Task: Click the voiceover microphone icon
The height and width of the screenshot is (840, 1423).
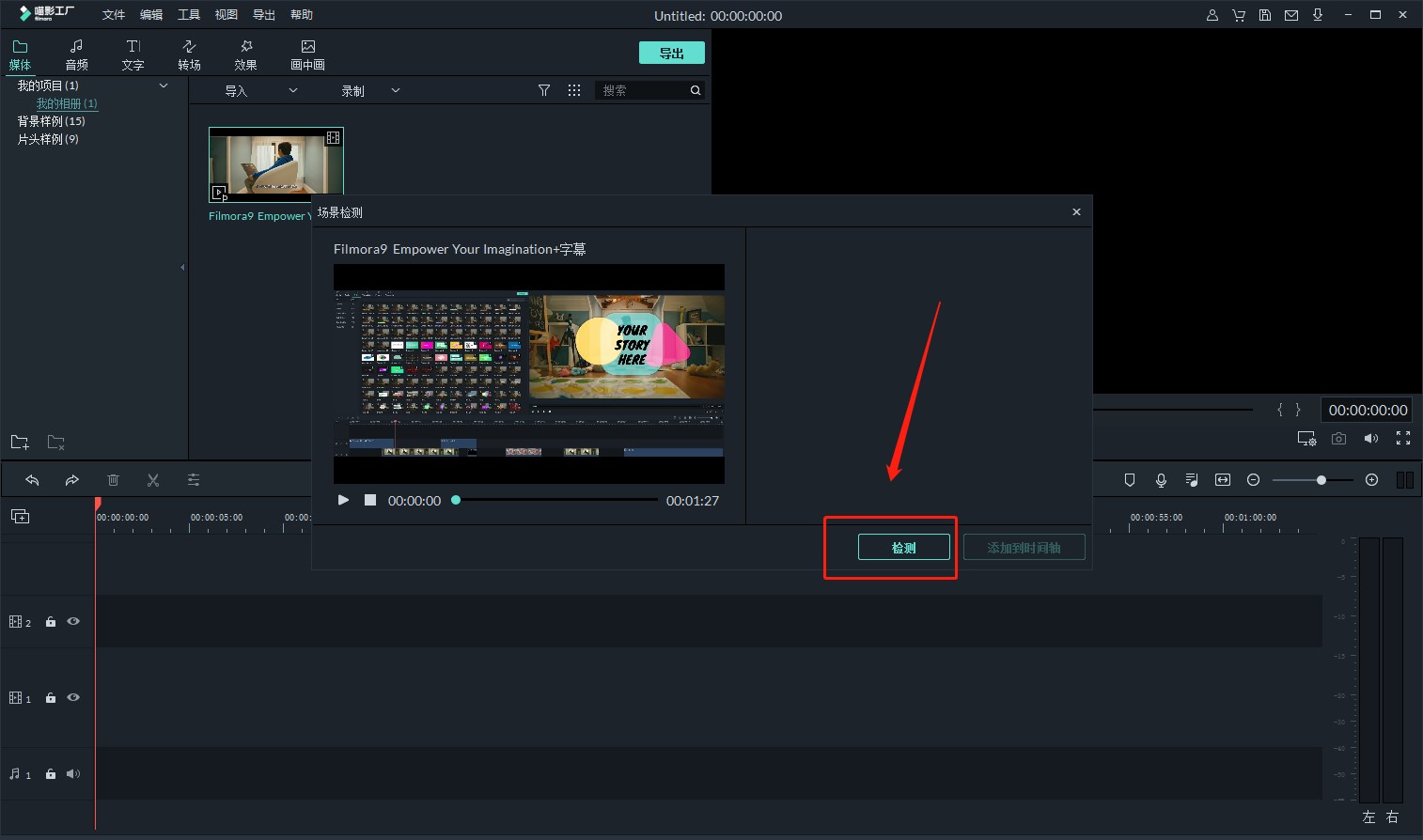Action: pyautogui.click(x=1161, y=480)
